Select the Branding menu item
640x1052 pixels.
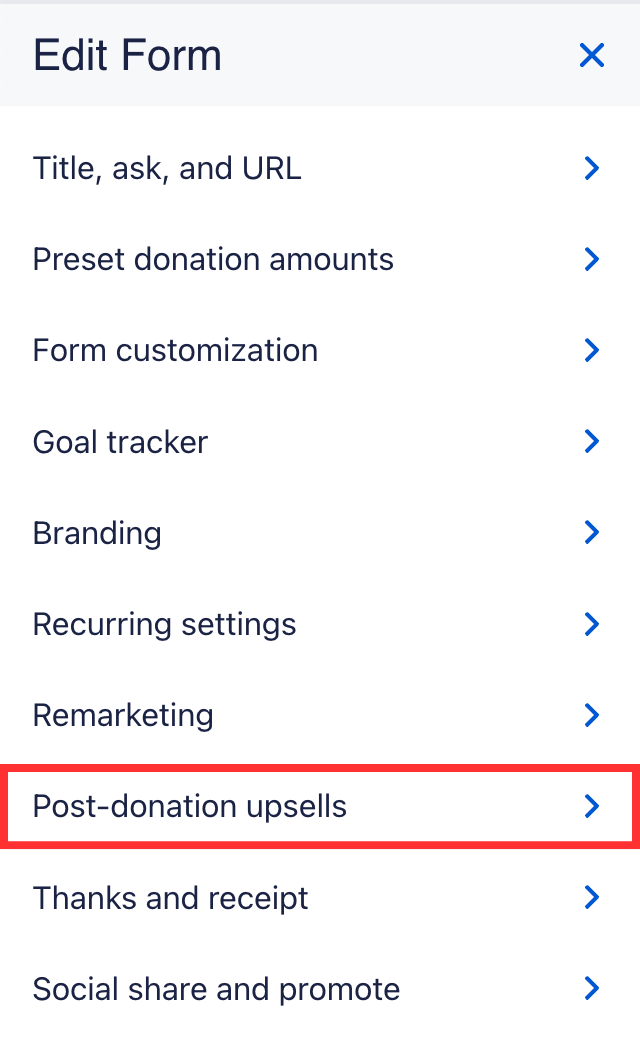(x=97, y=532)
